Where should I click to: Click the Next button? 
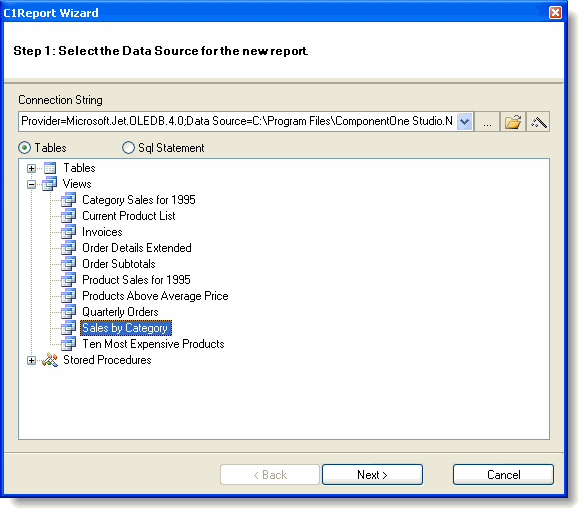click(372, 475)
